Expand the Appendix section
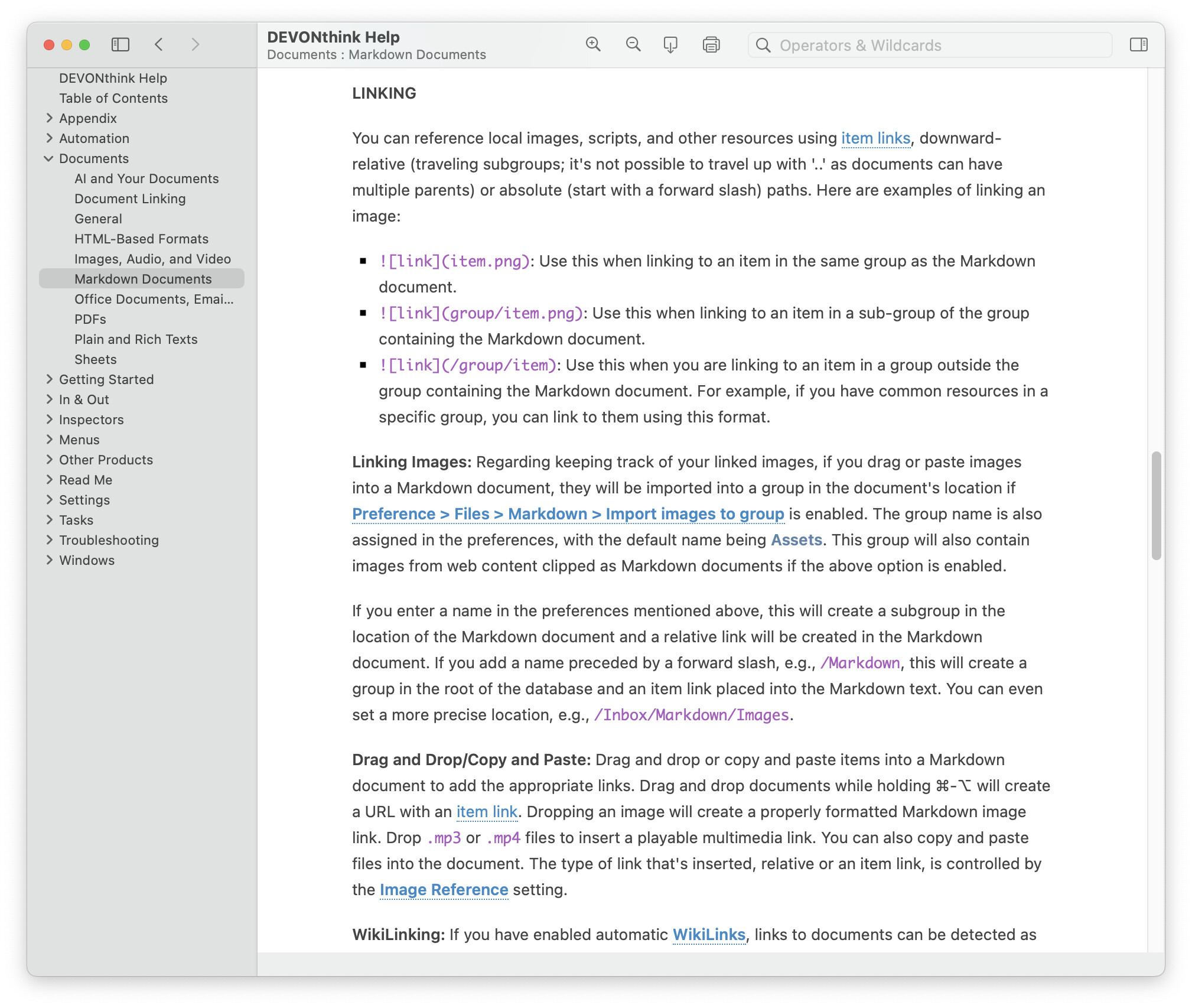Image resolution: width=1192 pixels, height=1008 pixels. tap(49, 118)
